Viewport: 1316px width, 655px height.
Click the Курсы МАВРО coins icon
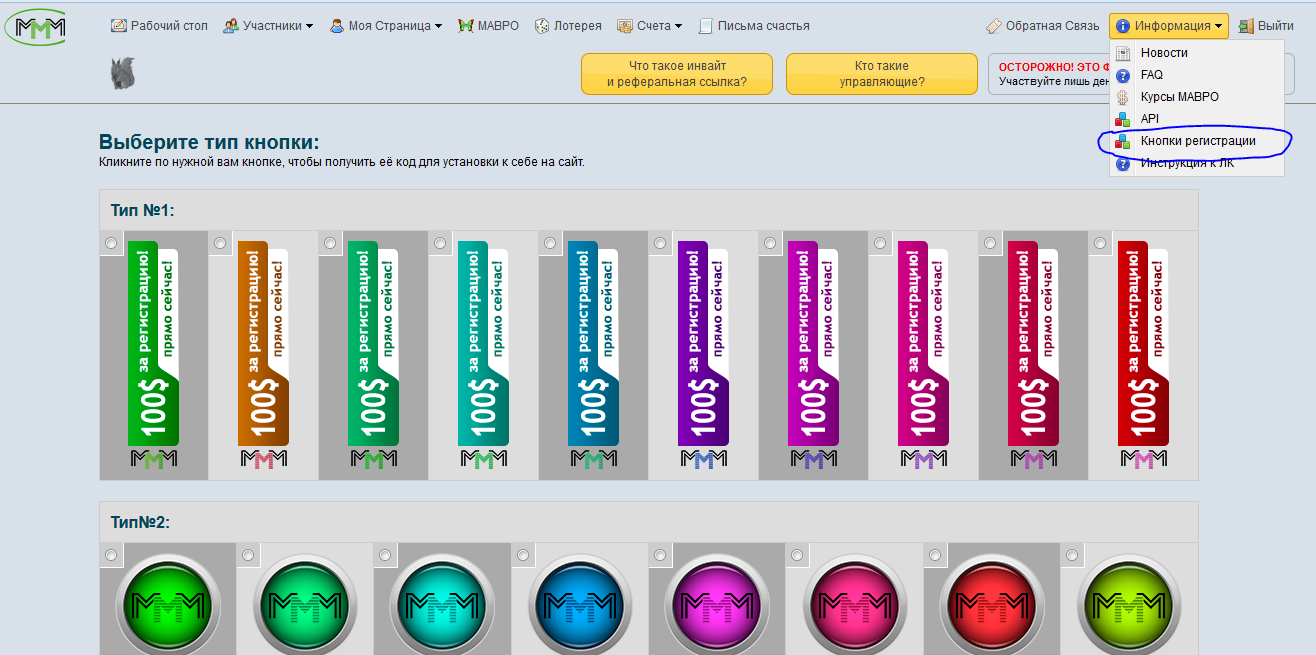point(1123,97)
